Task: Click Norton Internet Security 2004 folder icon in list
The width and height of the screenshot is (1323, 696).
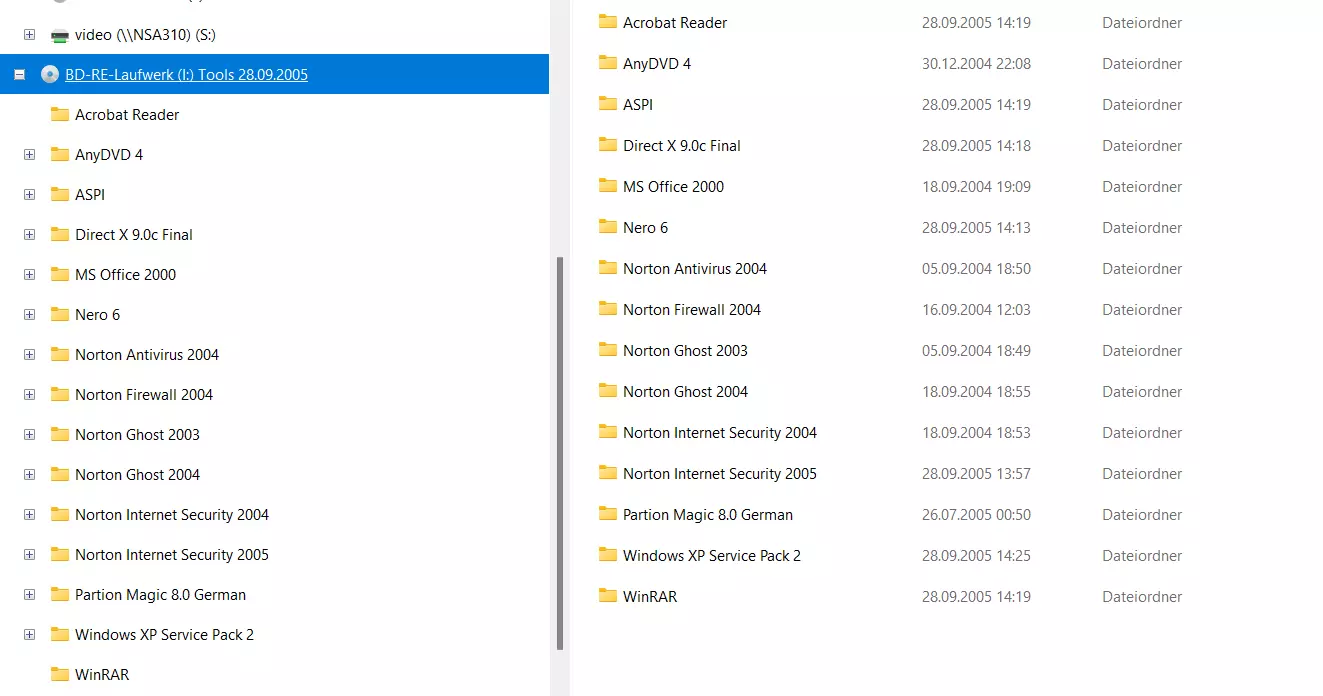Action: pos(608,431)
